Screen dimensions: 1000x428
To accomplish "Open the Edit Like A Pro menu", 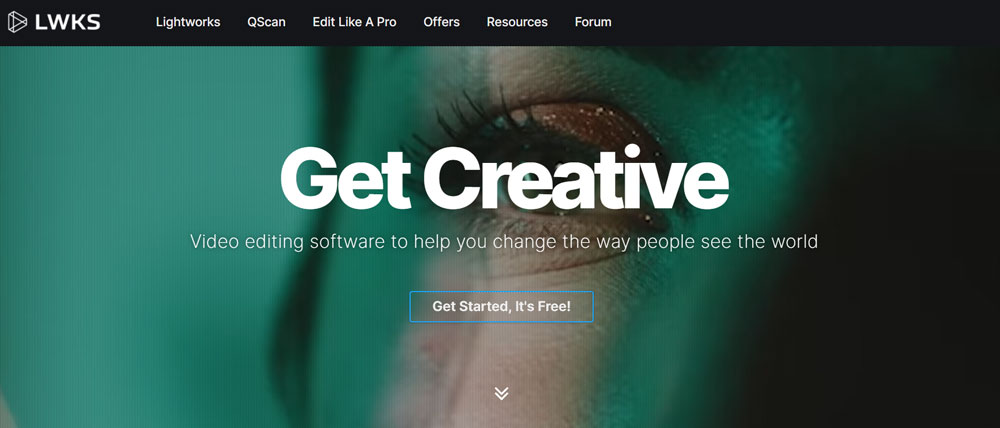I will 355,22.
